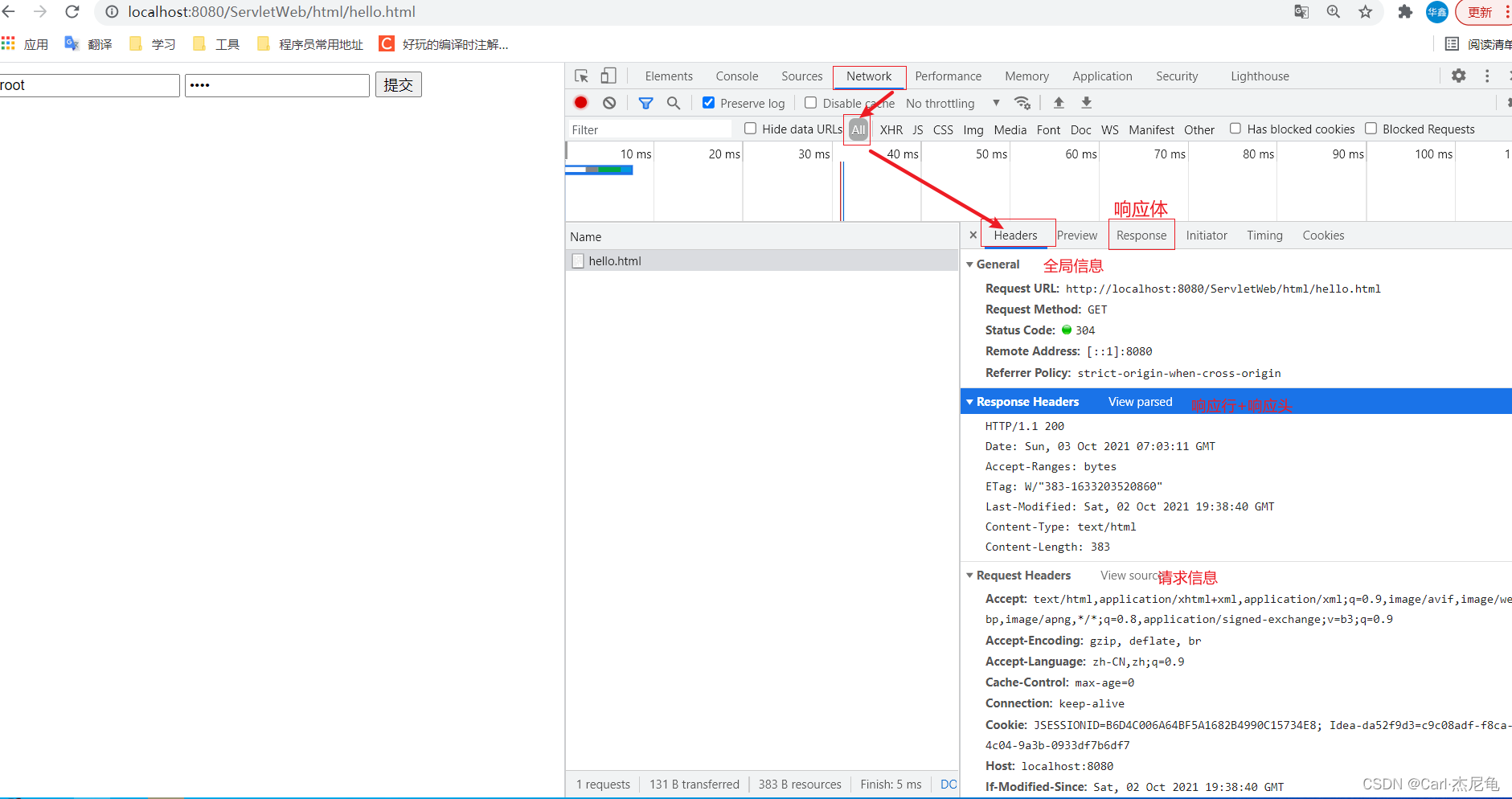Click the password input field
This screenshot has height=799, width=1512.
[x=277, y=85]
